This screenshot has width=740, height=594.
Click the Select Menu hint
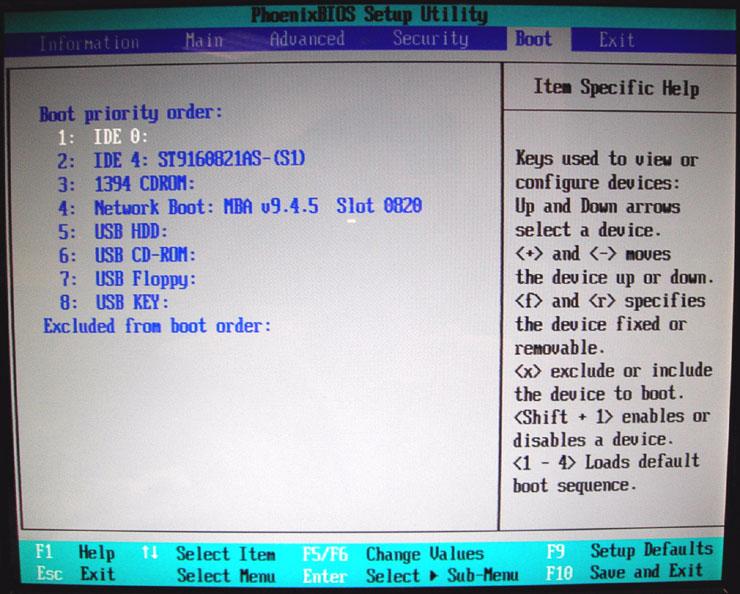tap(226, 576)
